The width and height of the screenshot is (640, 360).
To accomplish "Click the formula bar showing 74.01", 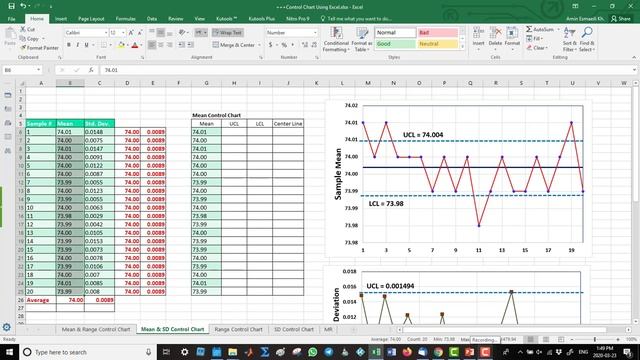I will 366,70.
